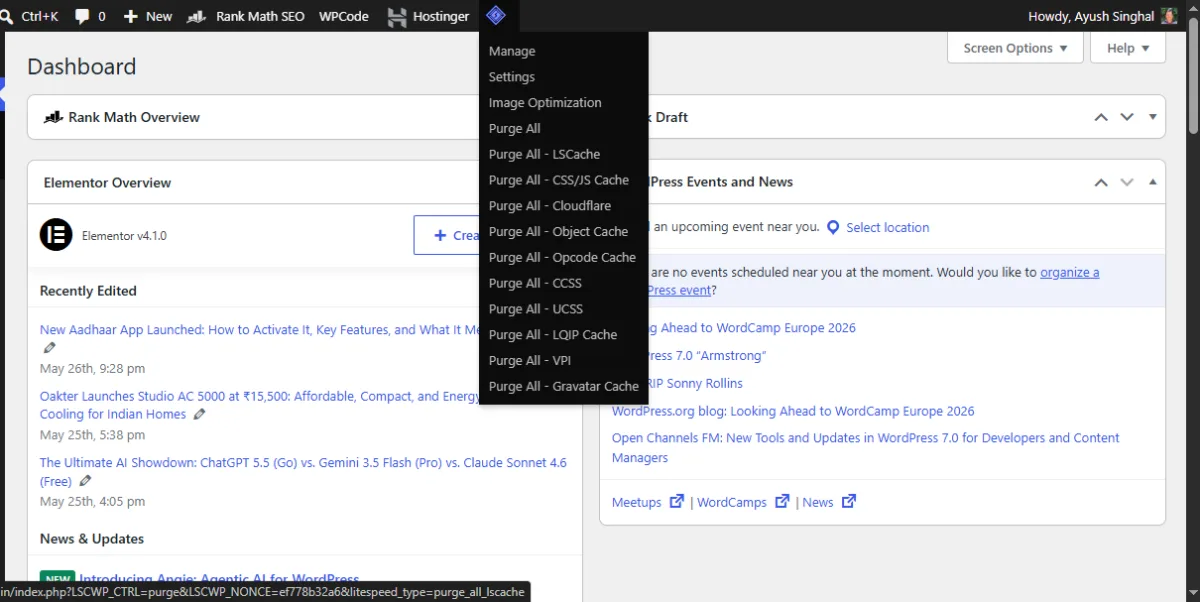Click pencil icon beside Oakter post
This screenshot has height=602, width=1200.
pyautogui.click(x=200, y=414)
